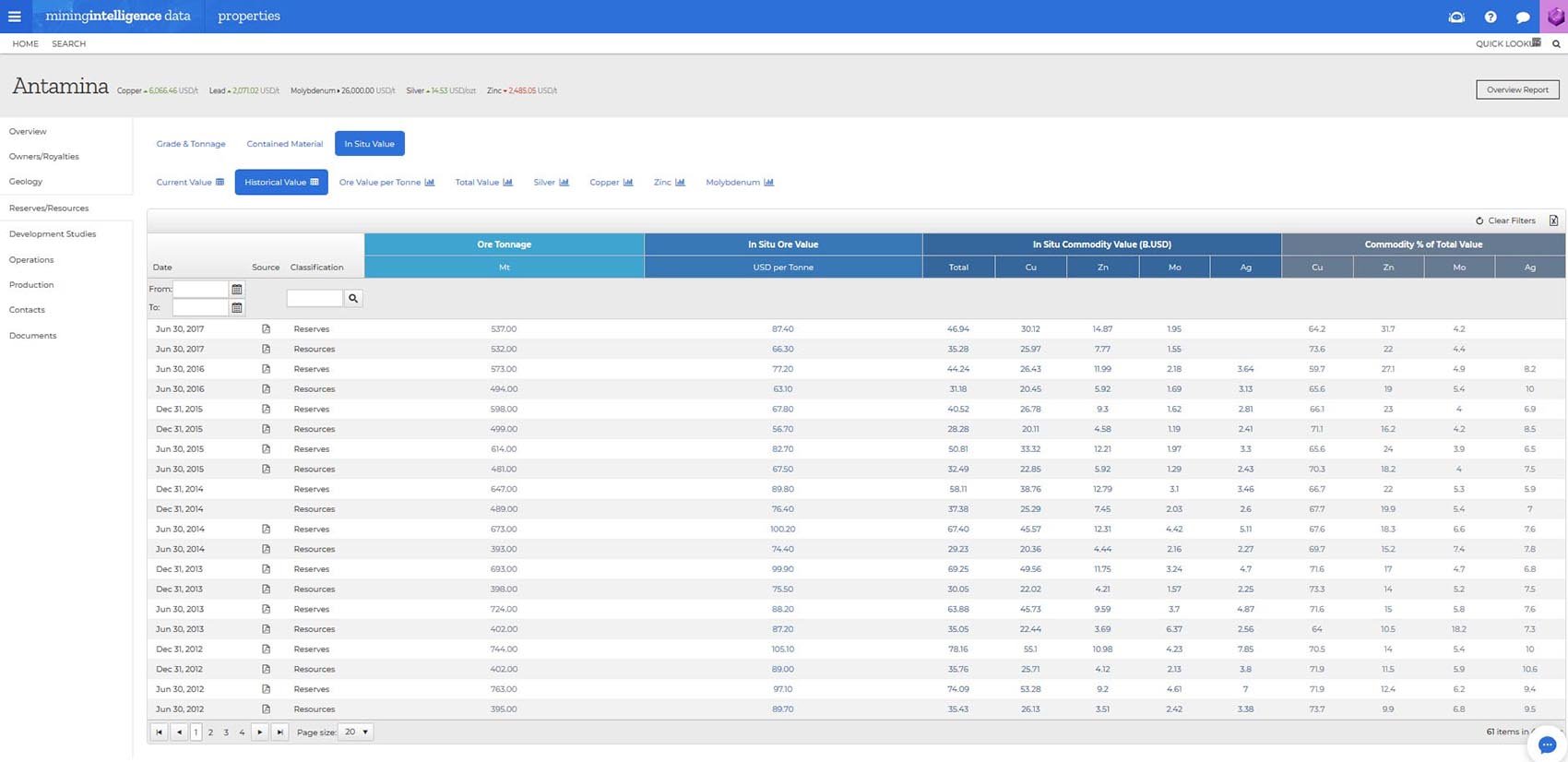Open the messages speech bubble icon

(1523, 17)
